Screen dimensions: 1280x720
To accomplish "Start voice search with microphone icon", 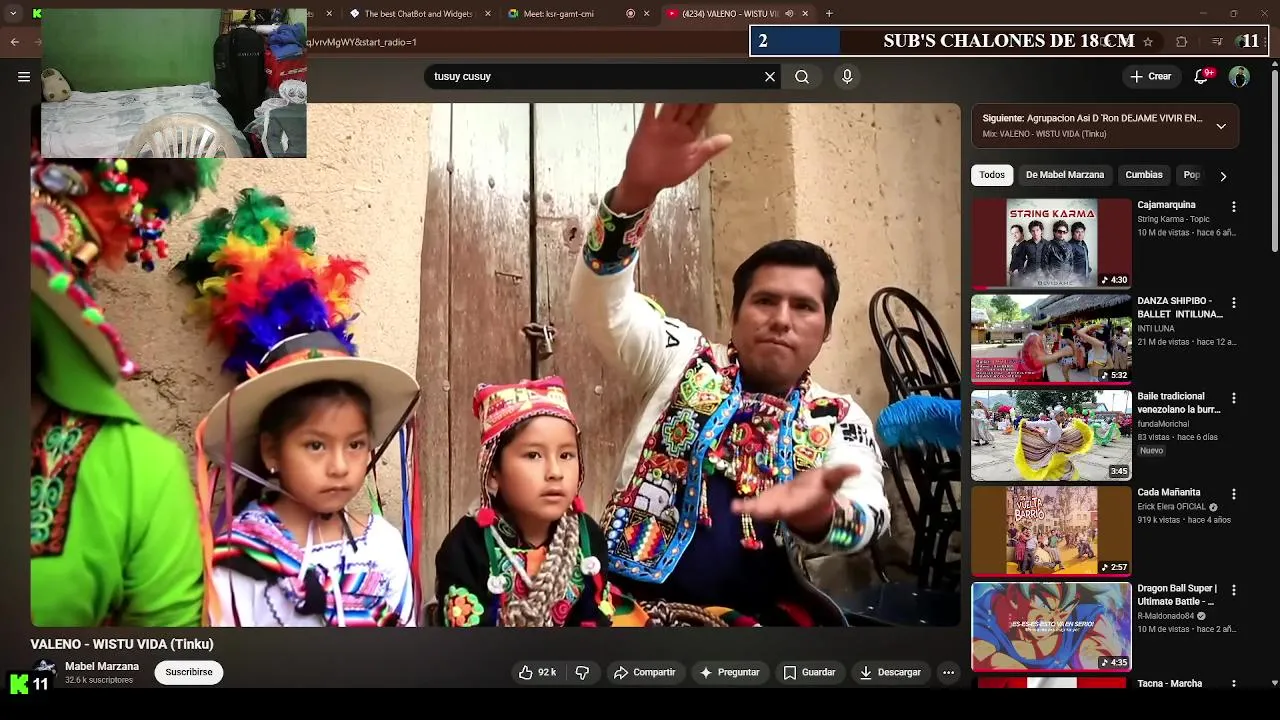I will (847, 76).
